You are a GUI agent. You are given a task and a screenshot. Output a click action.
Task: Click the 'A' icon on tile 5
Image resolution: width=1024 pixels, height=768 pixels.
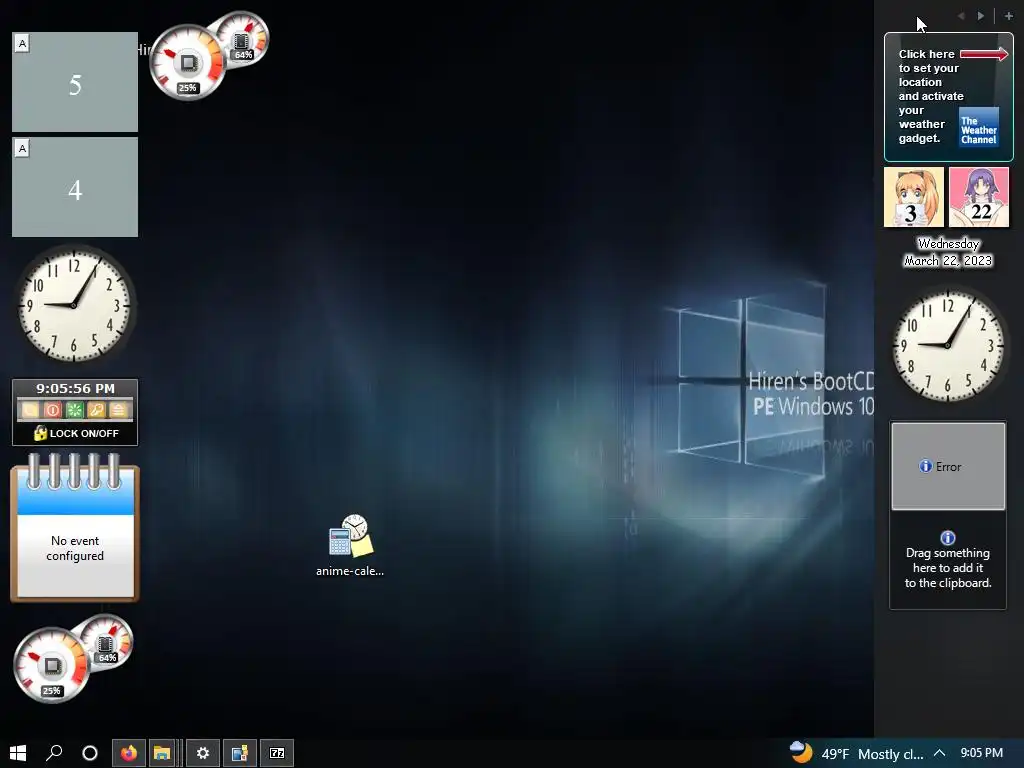[x=22, y=44]
